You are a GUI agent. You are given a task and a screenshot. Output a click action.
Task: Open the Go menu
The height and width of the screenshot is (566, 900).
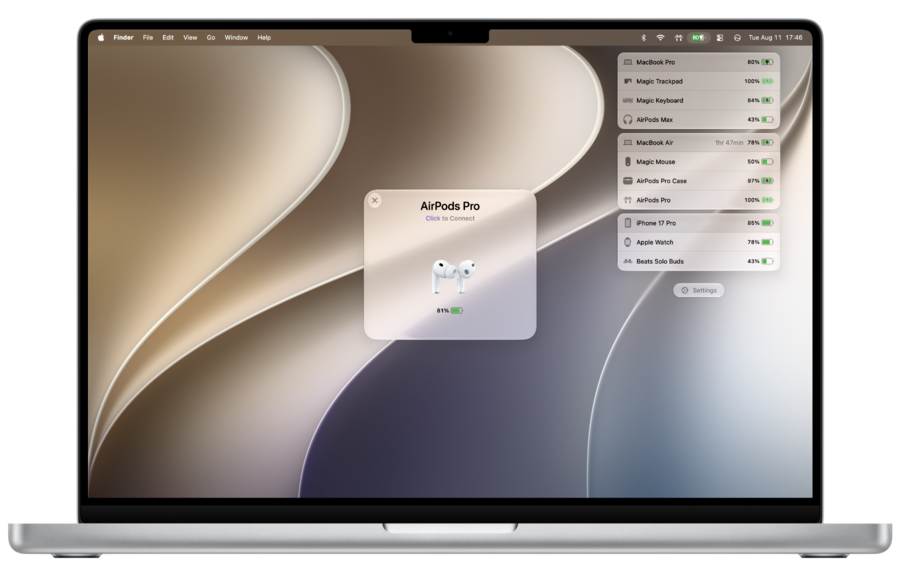pos(211,37)
